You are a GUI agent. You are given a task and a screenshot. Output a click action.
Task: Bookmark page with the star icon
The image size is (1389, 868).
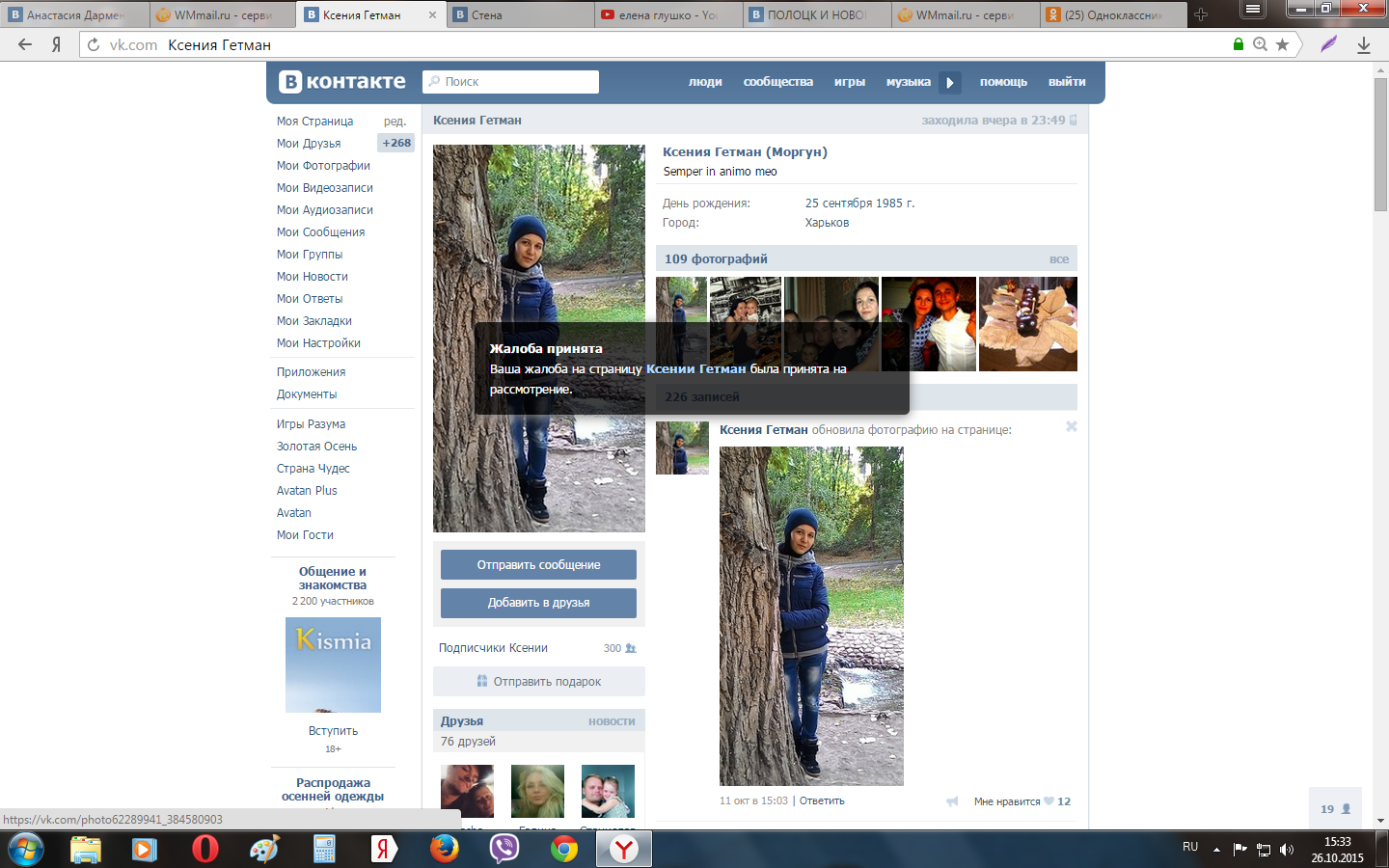1282,44
